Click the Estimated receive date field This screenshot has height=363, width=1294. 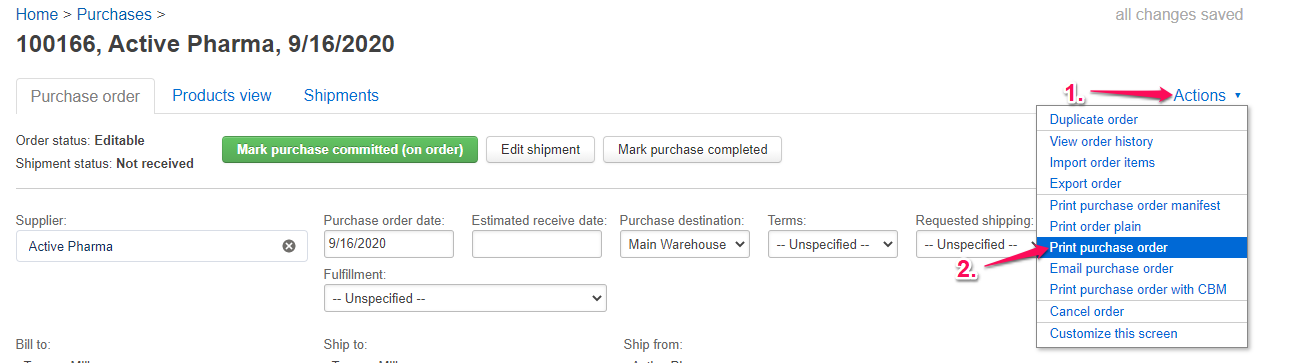click(537, 244)
